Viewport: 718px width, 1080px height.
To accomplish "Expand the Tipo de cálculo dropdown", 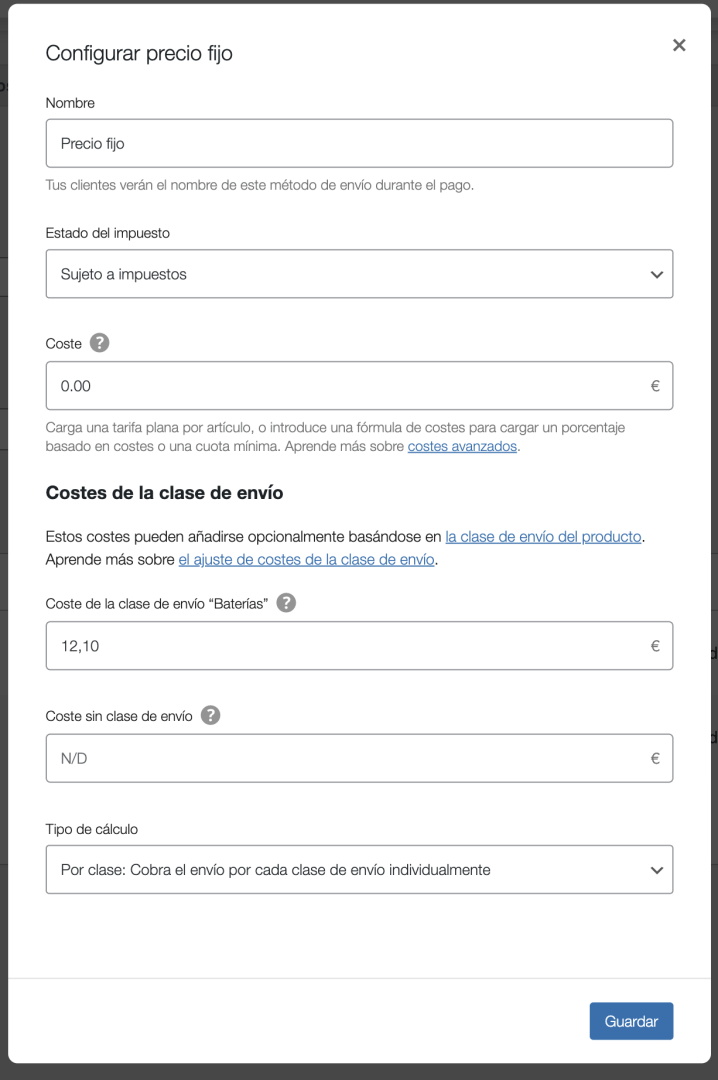I will pyautogui.click(x=359, y=870).
